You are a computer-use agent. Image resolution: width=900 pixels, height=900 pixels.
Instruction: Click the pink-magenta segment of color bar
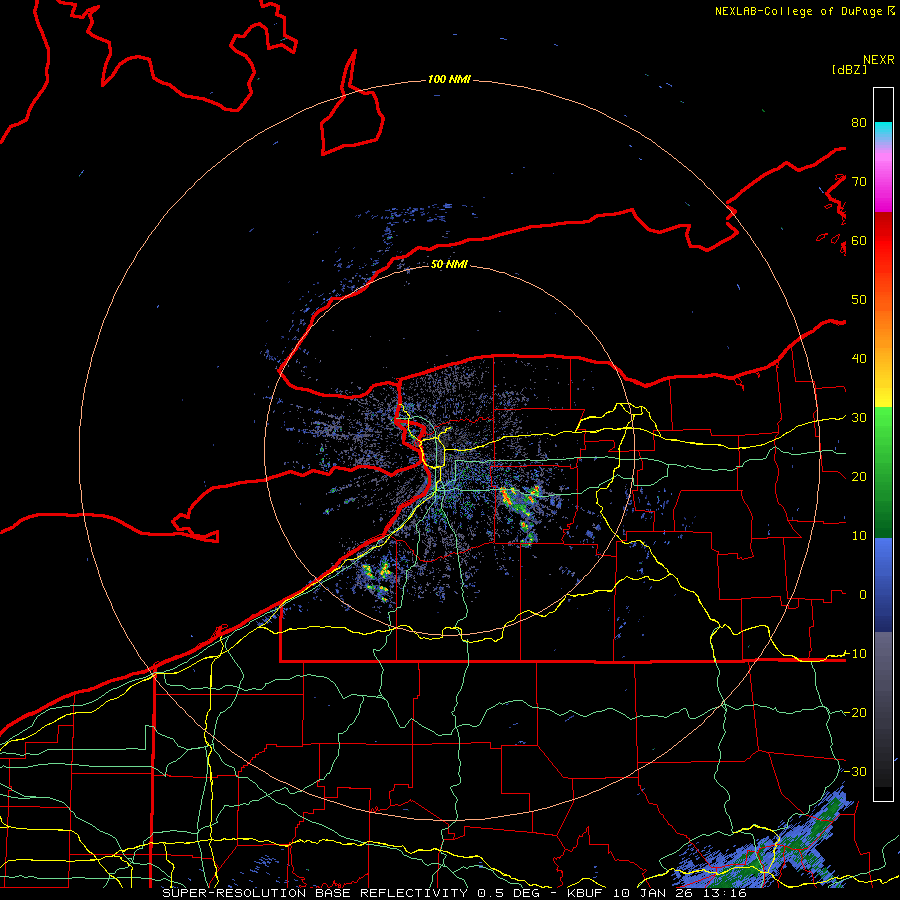[x=883, y=178]
